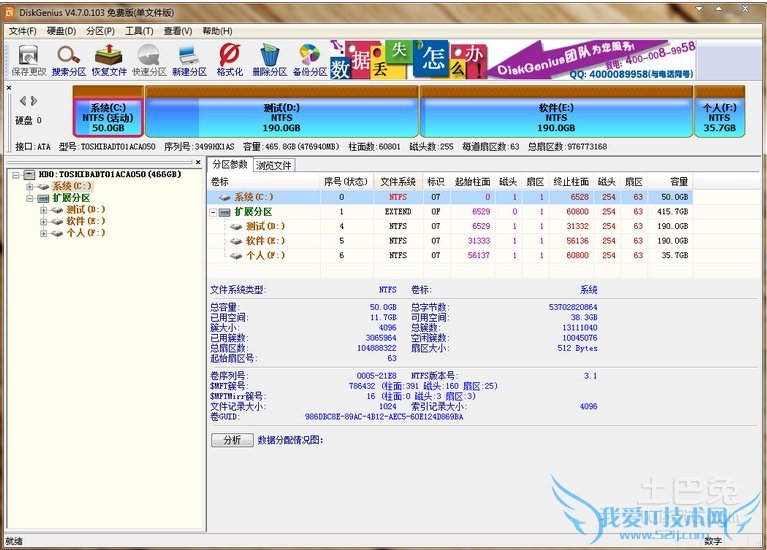Open the 工具(T) menu

point(139,31)
